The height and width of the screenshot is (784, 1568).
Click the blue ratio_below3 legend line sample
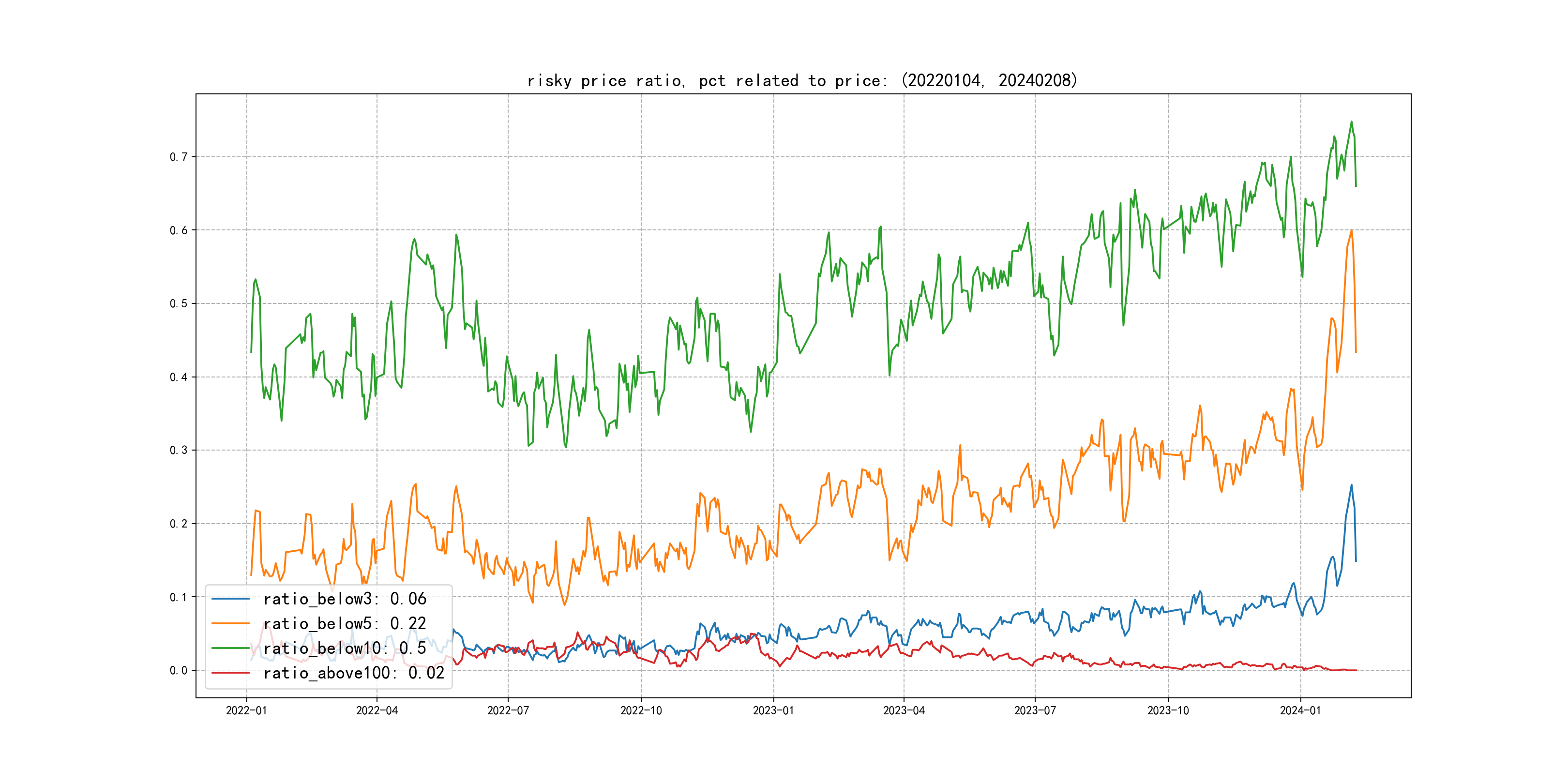[x=230, y=599]
